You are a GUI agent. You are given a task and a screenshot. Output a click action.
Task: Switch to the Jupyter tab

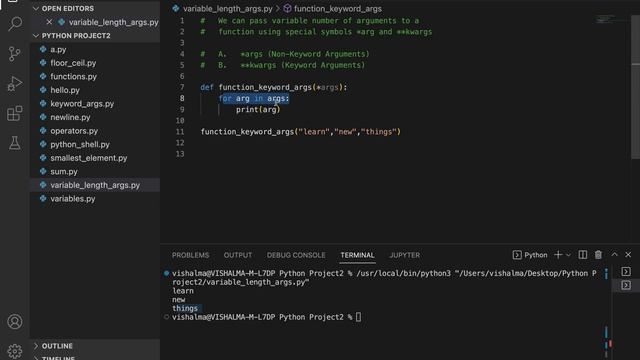[x=404, y=255]
